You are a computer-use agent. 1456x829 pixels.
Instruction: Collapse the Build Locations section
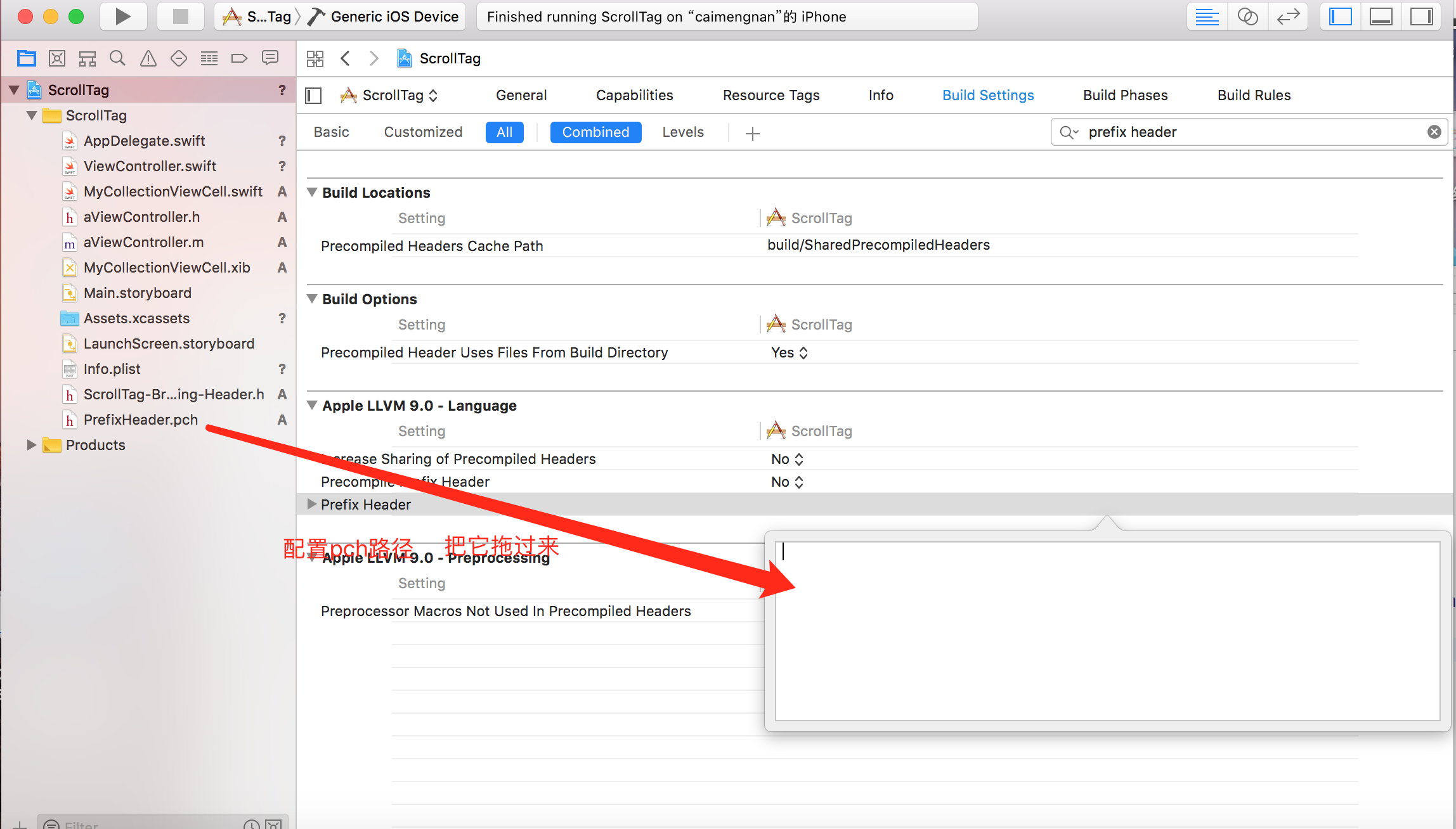pyautogui.click(x=311, y=192)
